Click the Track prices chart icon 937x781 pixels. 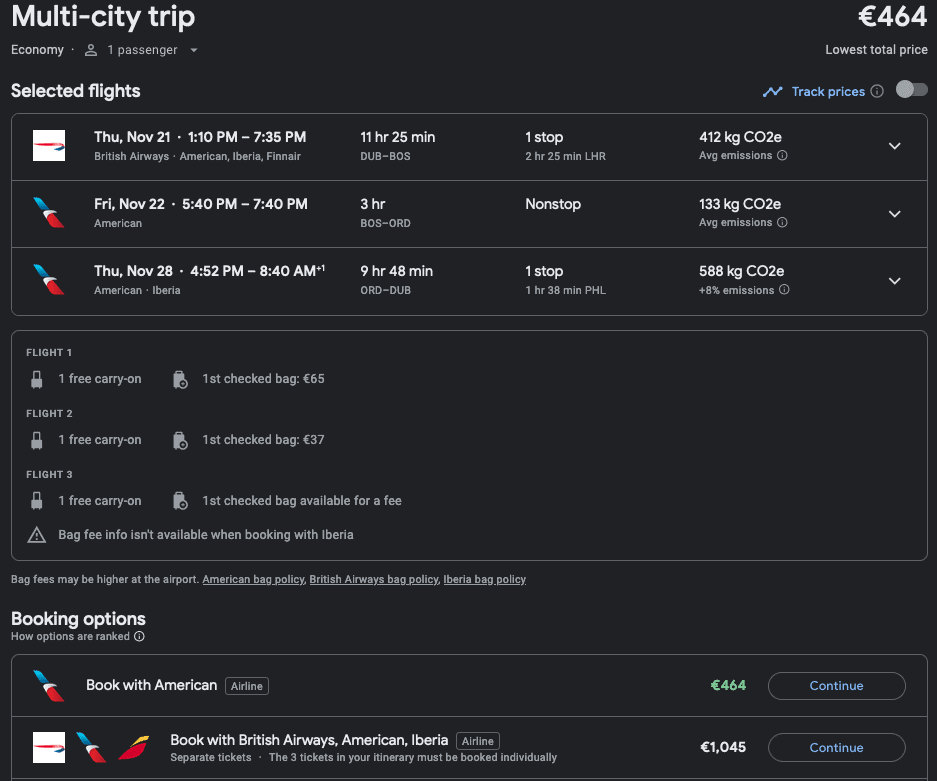coord(772,91)
